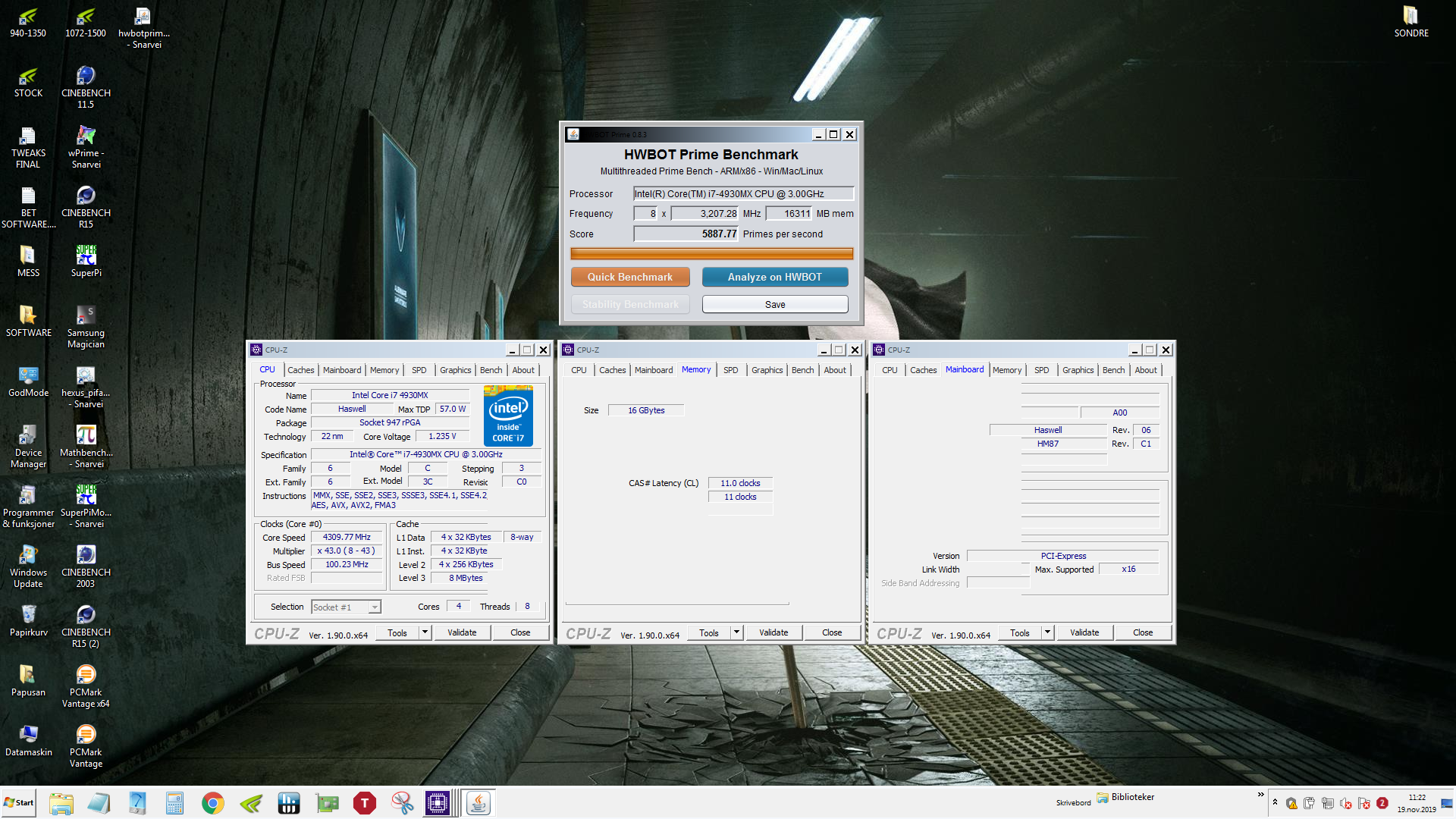Open the Samsung Magician shortcut
The image size is (1456, 819).
point(86,327)
